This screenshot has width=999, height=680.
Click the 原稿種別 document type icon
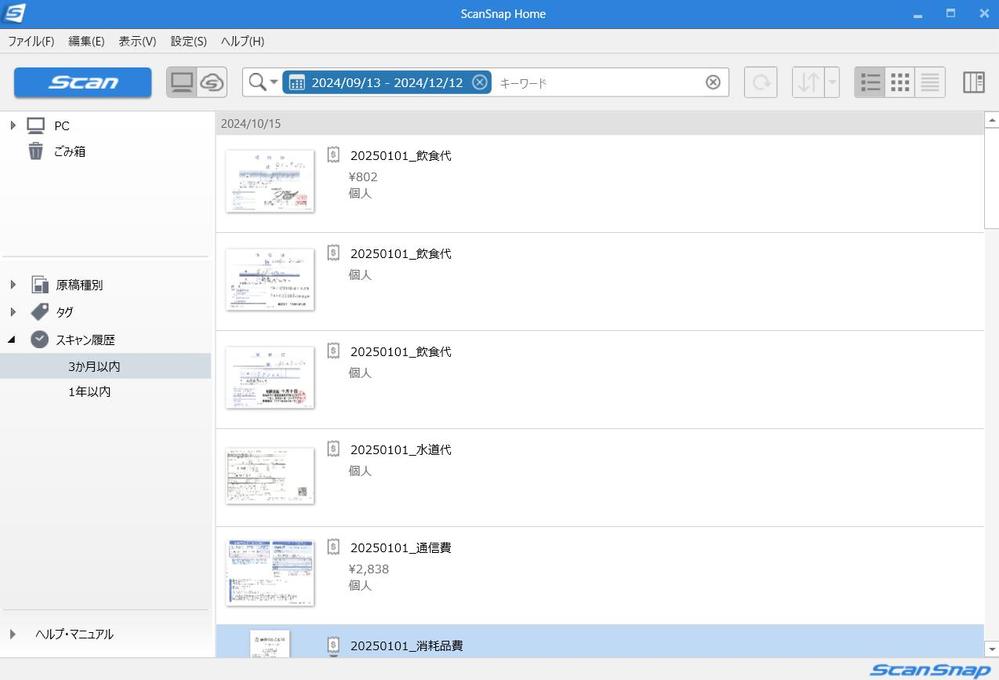(x=40, y=284)
